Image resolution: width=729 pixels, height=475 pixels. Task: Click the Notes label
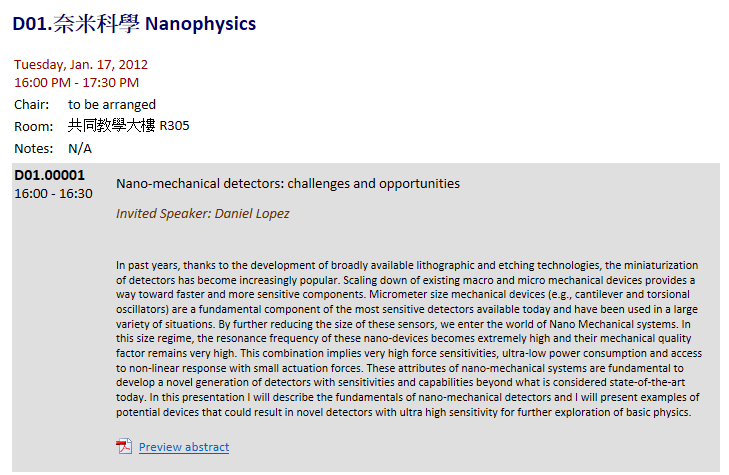tap(33, 148)
